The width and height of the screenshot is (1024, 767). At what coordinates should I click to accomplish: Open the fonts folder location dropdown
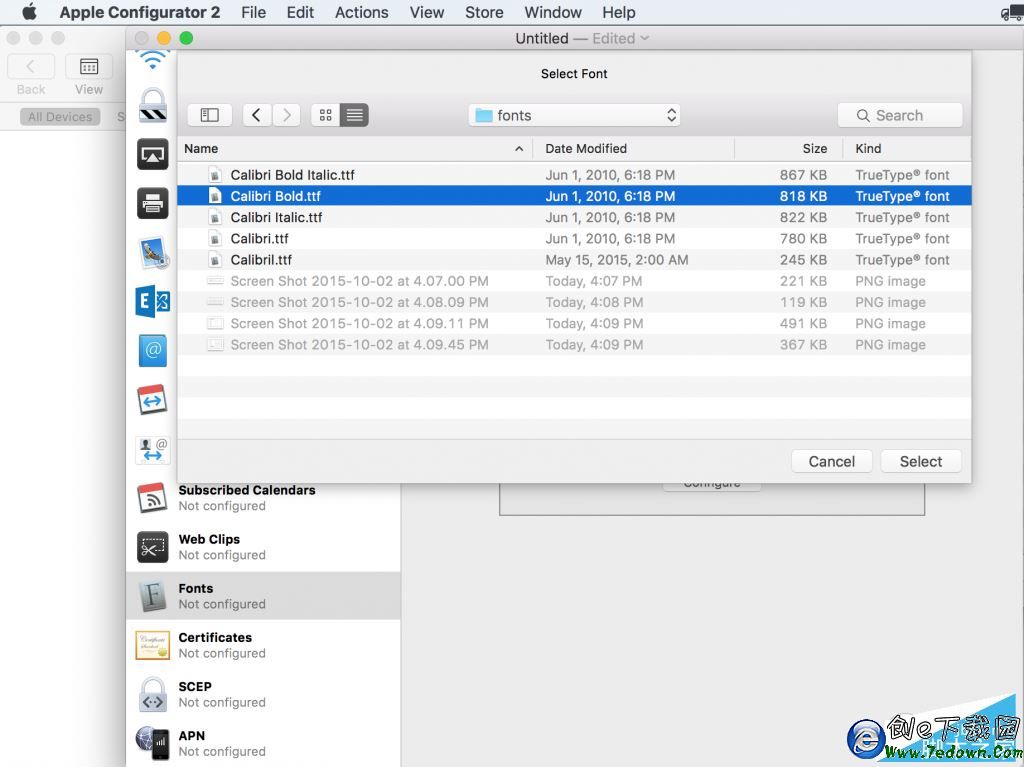coord(574,115)
